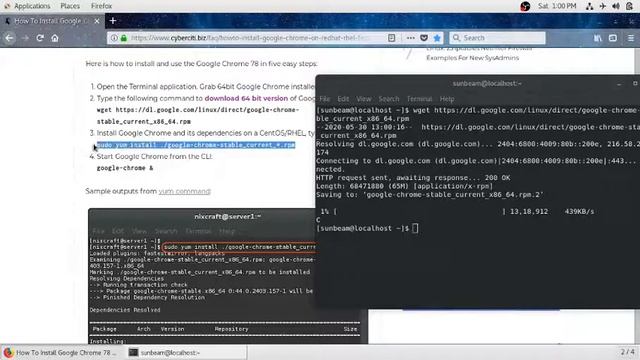Open terminal View menu
This screenshot has height=360, width=640.
click(x=364, y=99)
